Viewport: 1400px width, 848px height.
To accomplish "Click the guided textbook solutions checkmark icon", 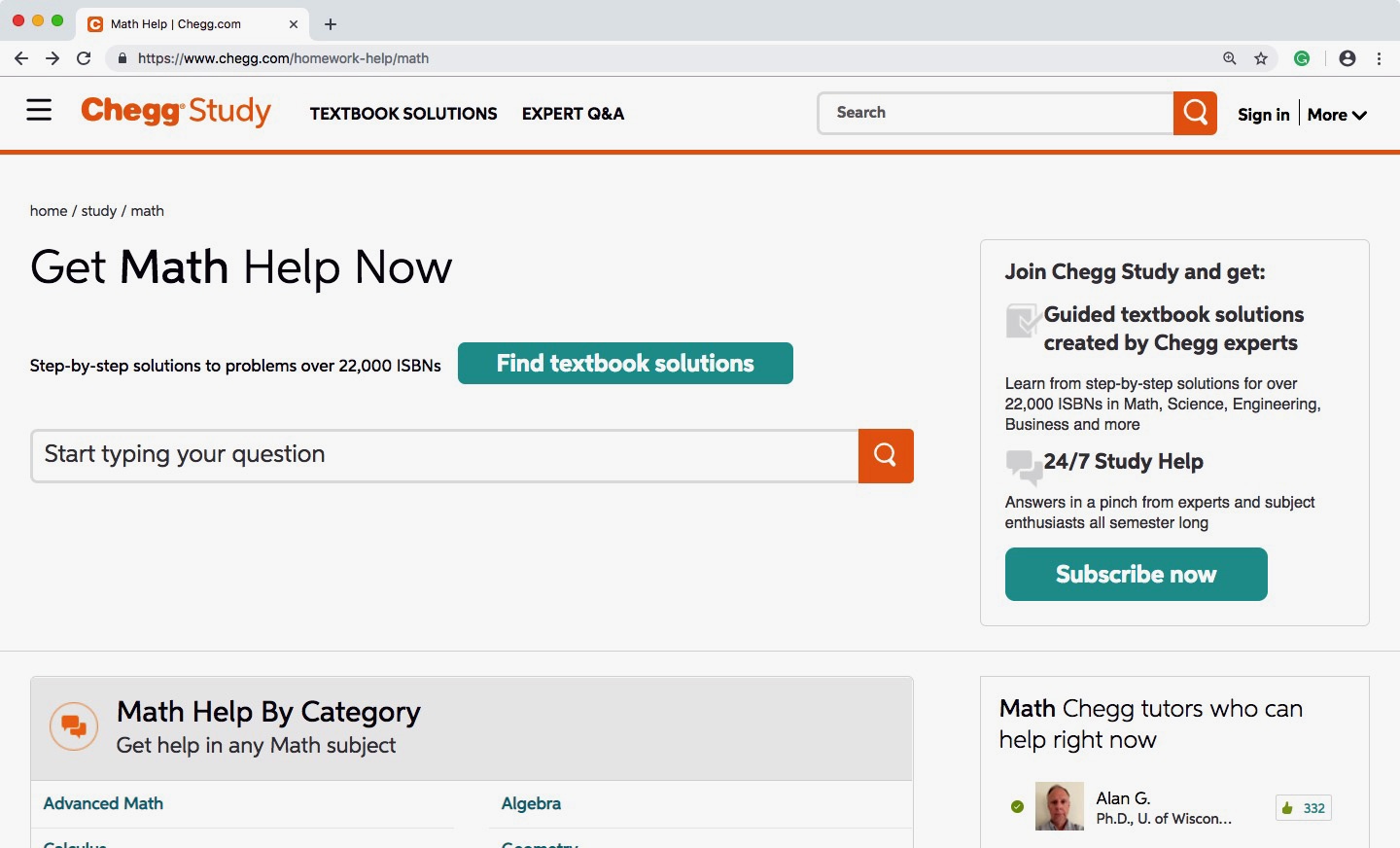I will [1023, 320].
